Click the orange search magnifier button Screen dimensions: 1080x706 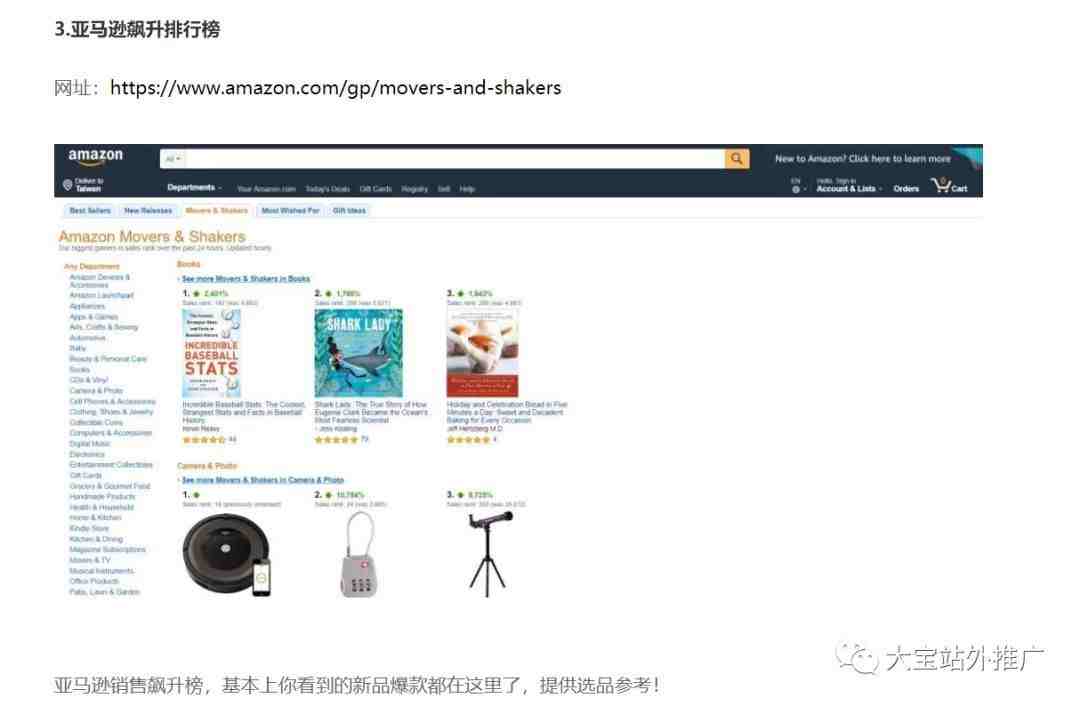736,158
